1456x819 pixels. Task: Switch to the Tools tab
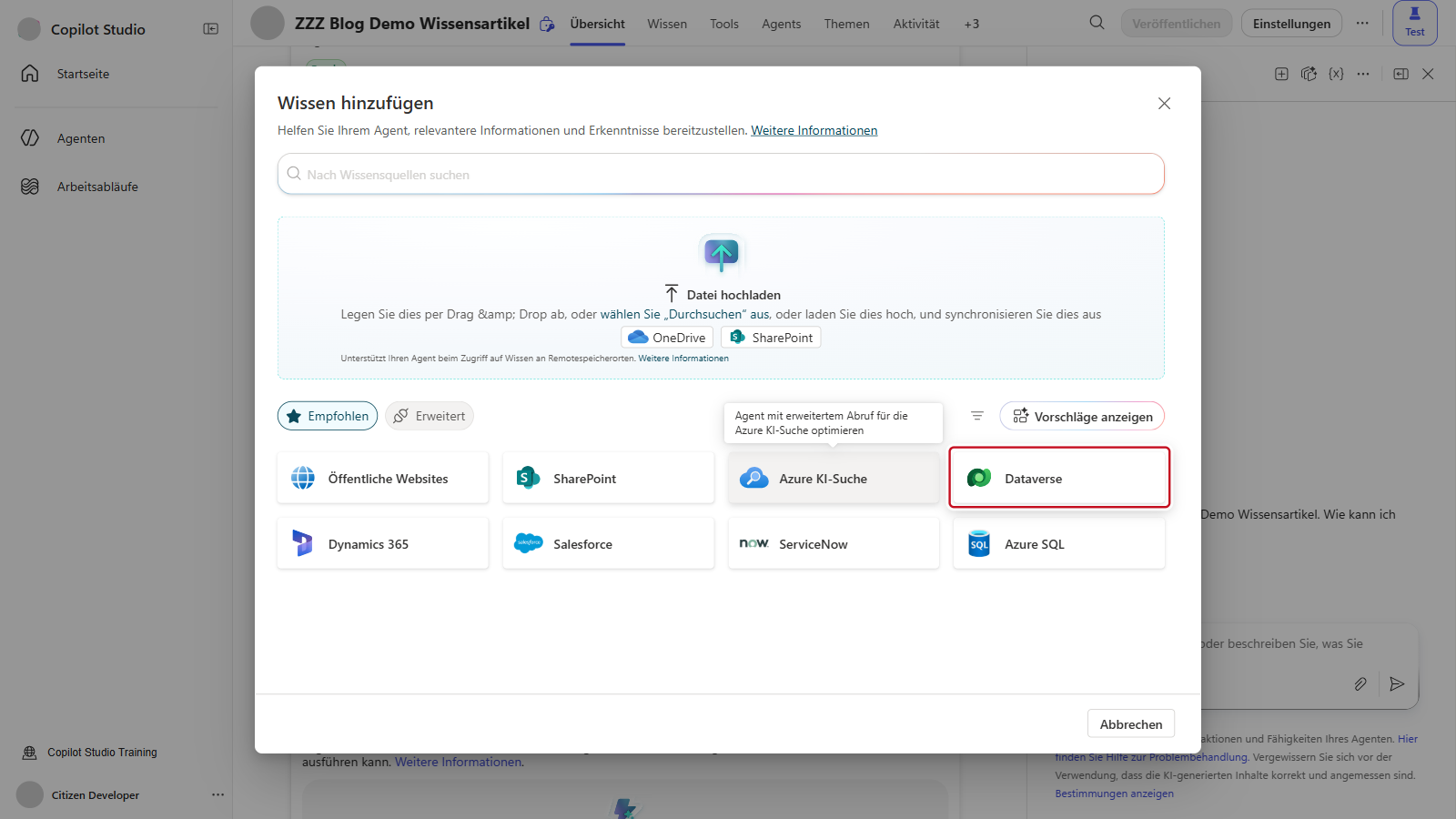click(724, 24)
